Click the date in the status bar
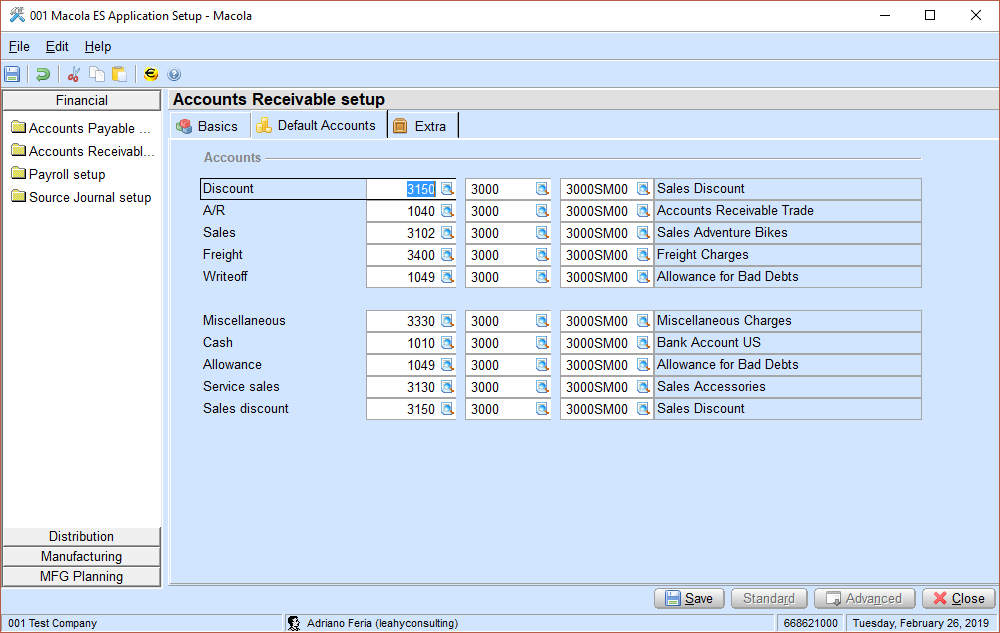The image size is (1000, 633). click(x=921, y=623)
